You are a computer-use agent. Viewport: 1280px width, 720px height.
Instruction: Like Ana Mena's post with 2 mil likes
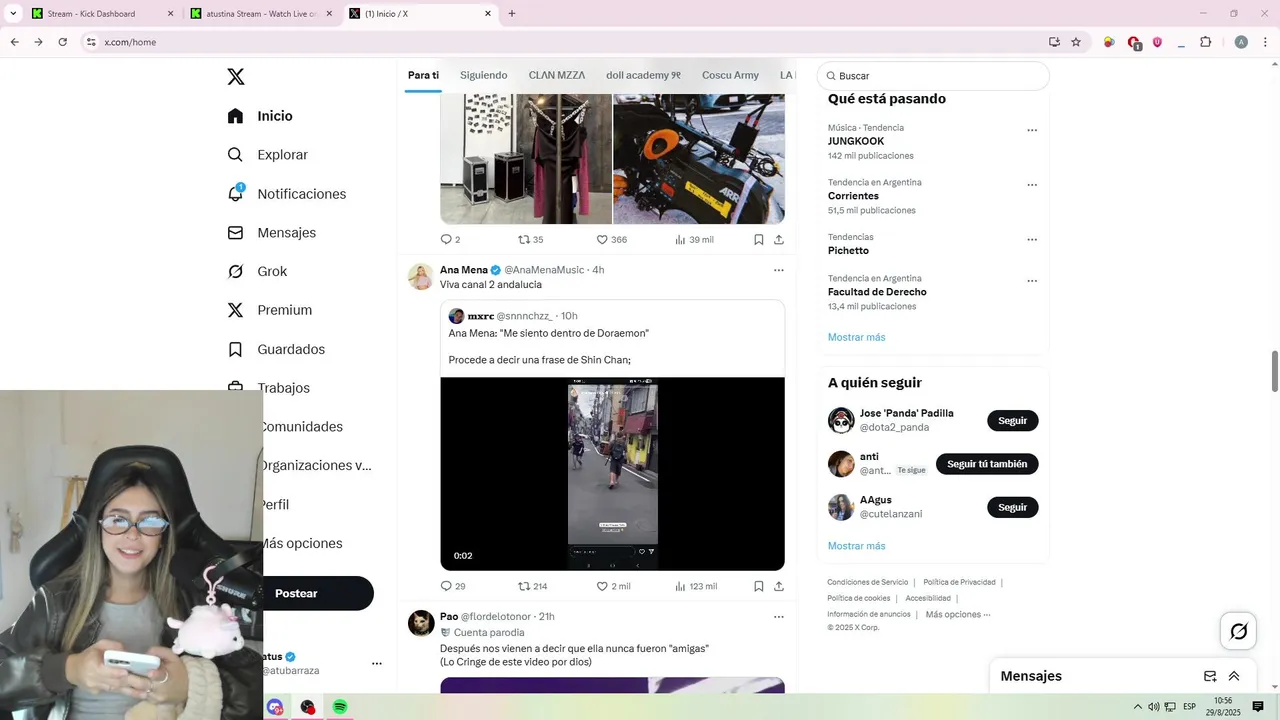point(602,586)
